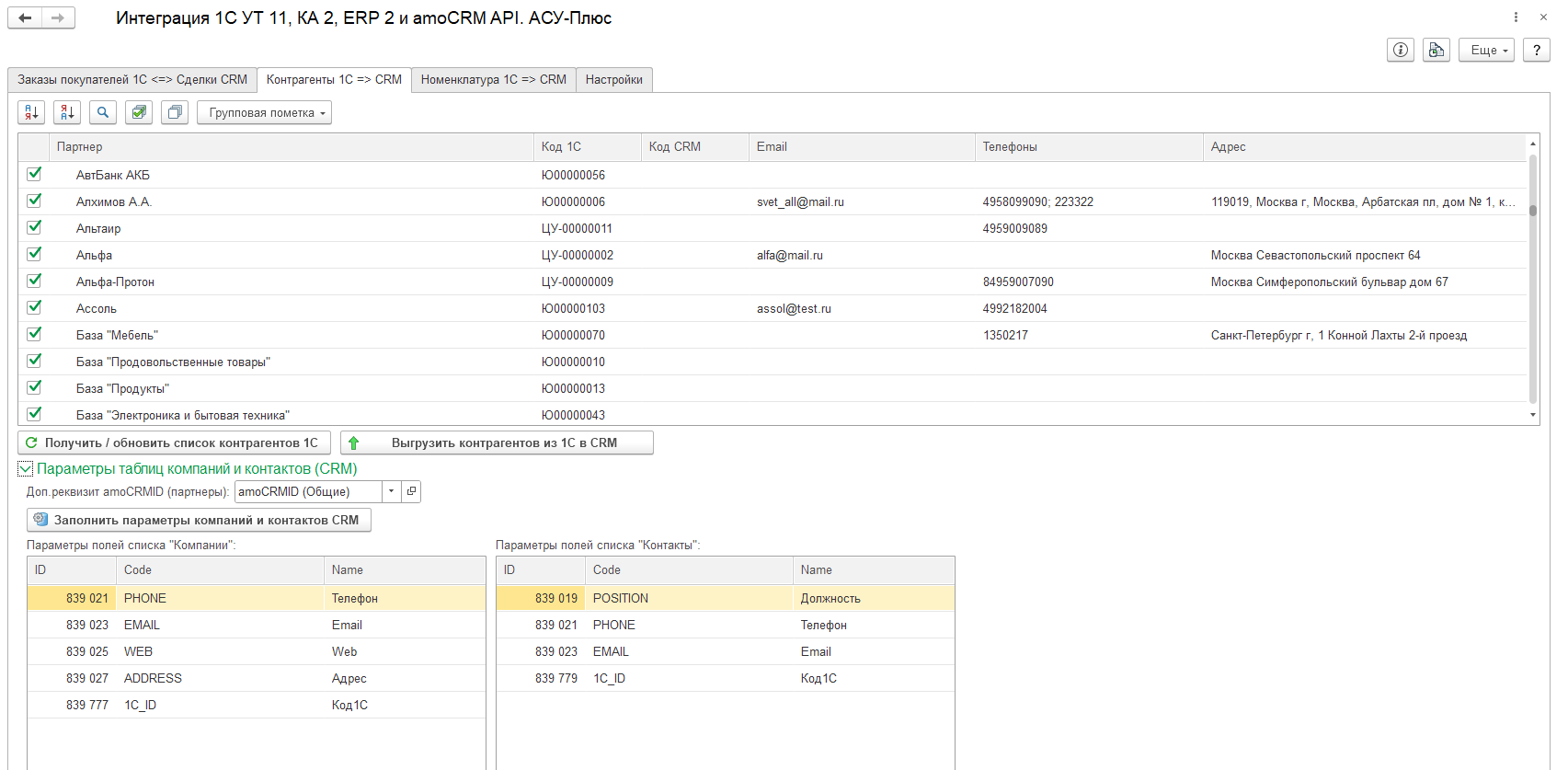Uncheck the Алхимов А.А. row checkbox

[x=34, y=201]
